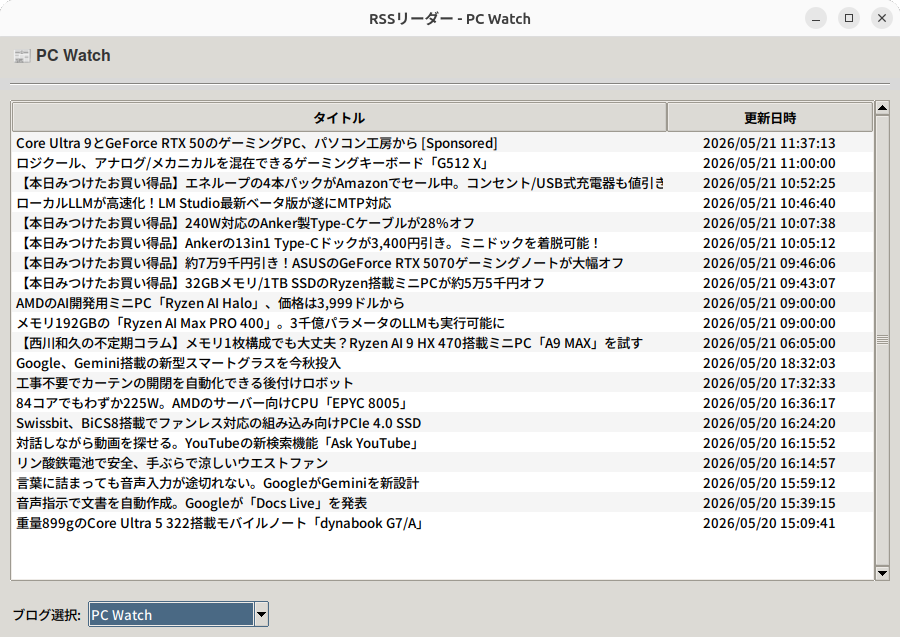Select the 対話しながら動画を探せる Ask YouTube row

[x=442, y=443]
